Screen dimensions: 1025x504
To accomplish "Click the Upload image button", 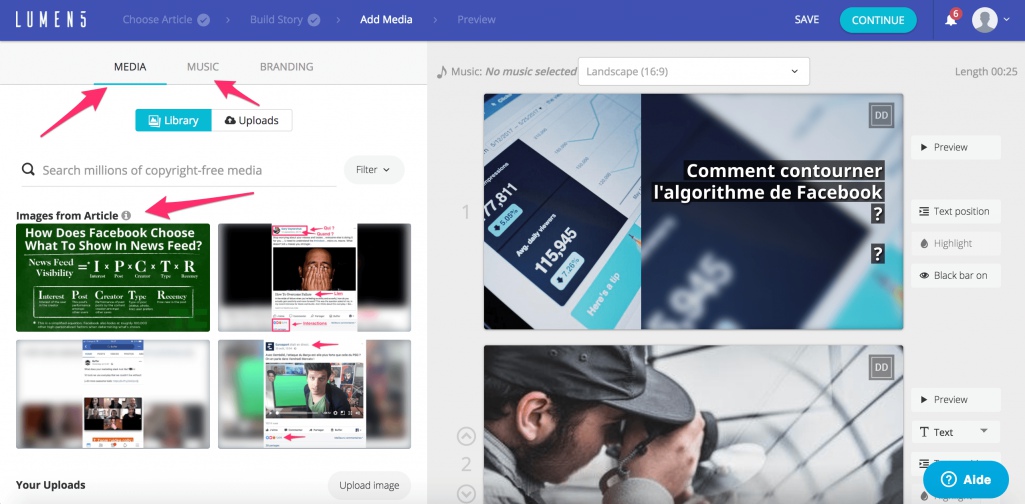I will (369, 486).
